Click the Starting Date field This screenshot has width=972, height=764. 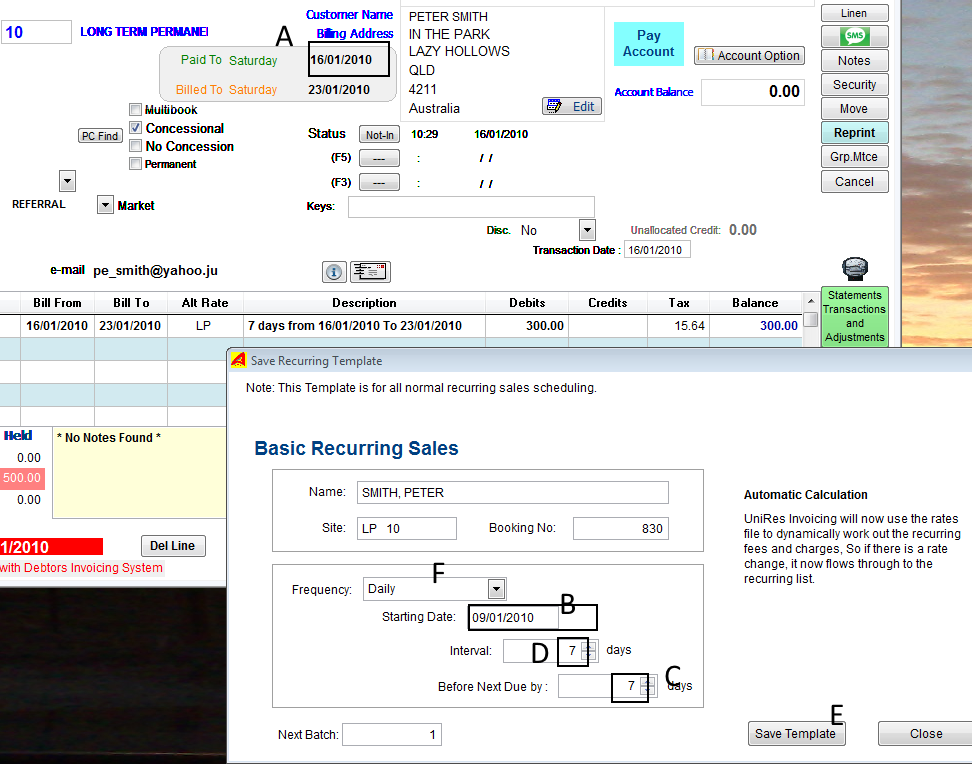[x=513, y=617]
